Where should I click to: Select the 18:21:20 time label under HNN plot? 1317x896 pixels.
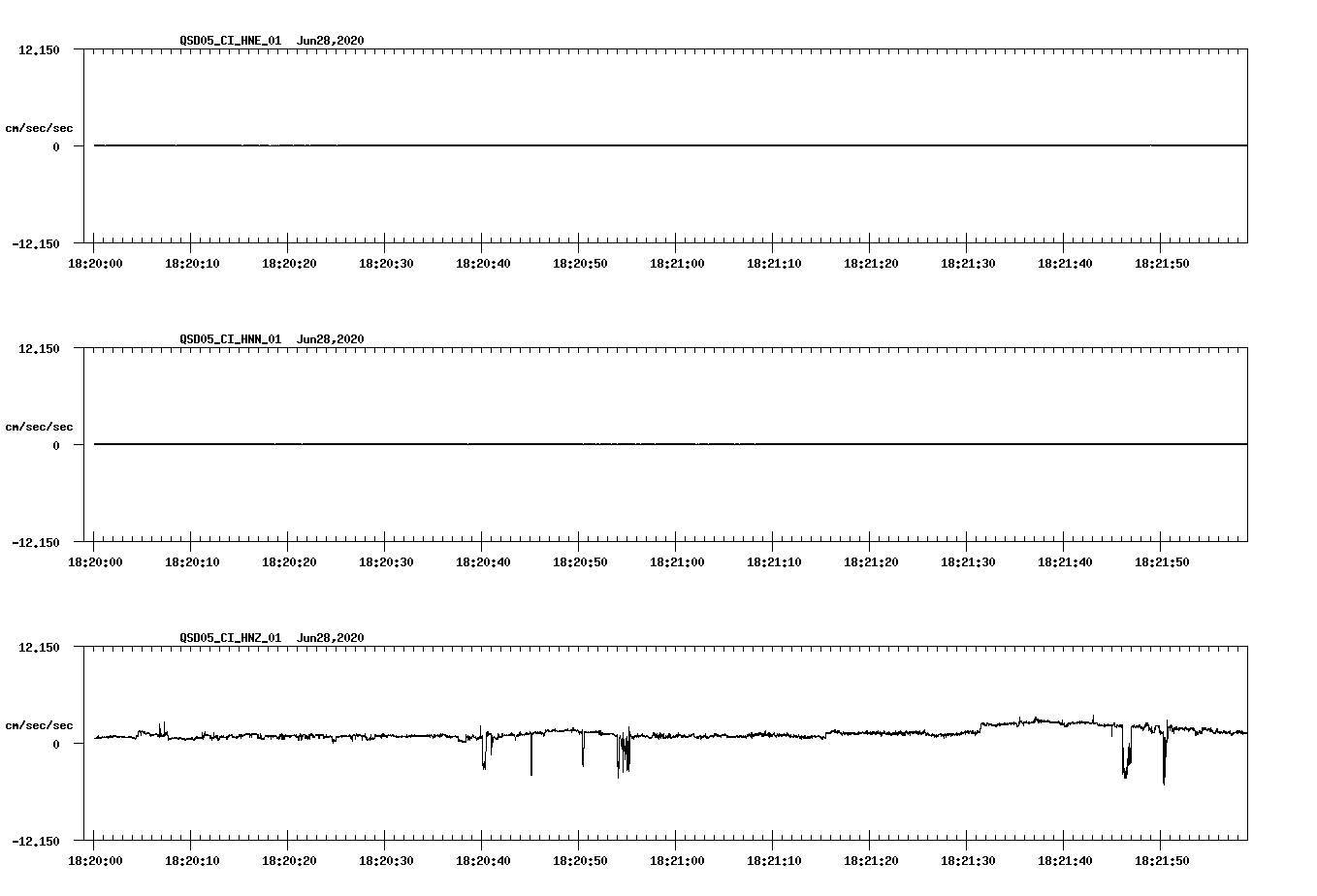pyautogui.click(x=871, y=562)
